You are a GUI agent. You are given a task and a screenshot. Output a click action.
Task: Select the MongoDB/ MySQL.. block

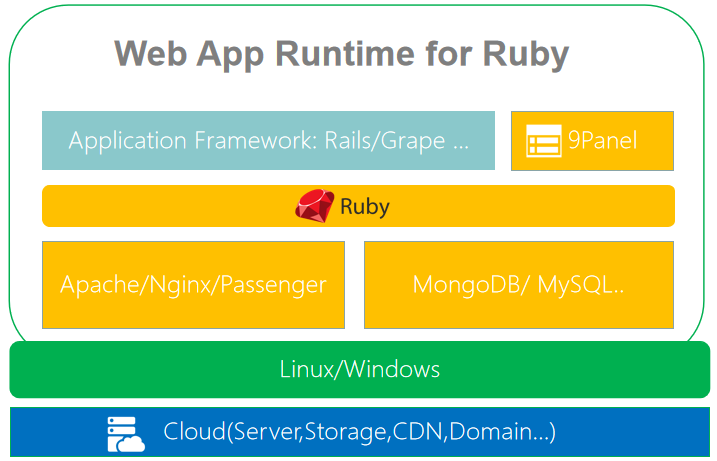(x=519, y=285)
